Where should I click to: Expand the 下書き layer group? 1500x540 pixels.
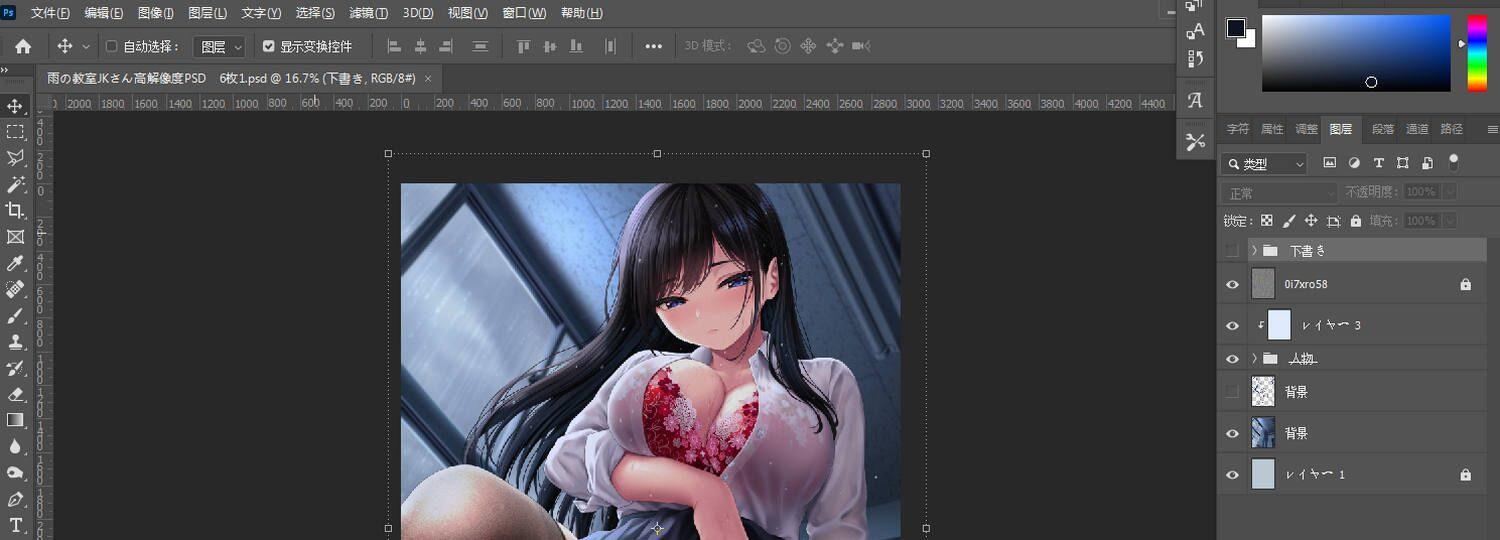click(1254, 250)
